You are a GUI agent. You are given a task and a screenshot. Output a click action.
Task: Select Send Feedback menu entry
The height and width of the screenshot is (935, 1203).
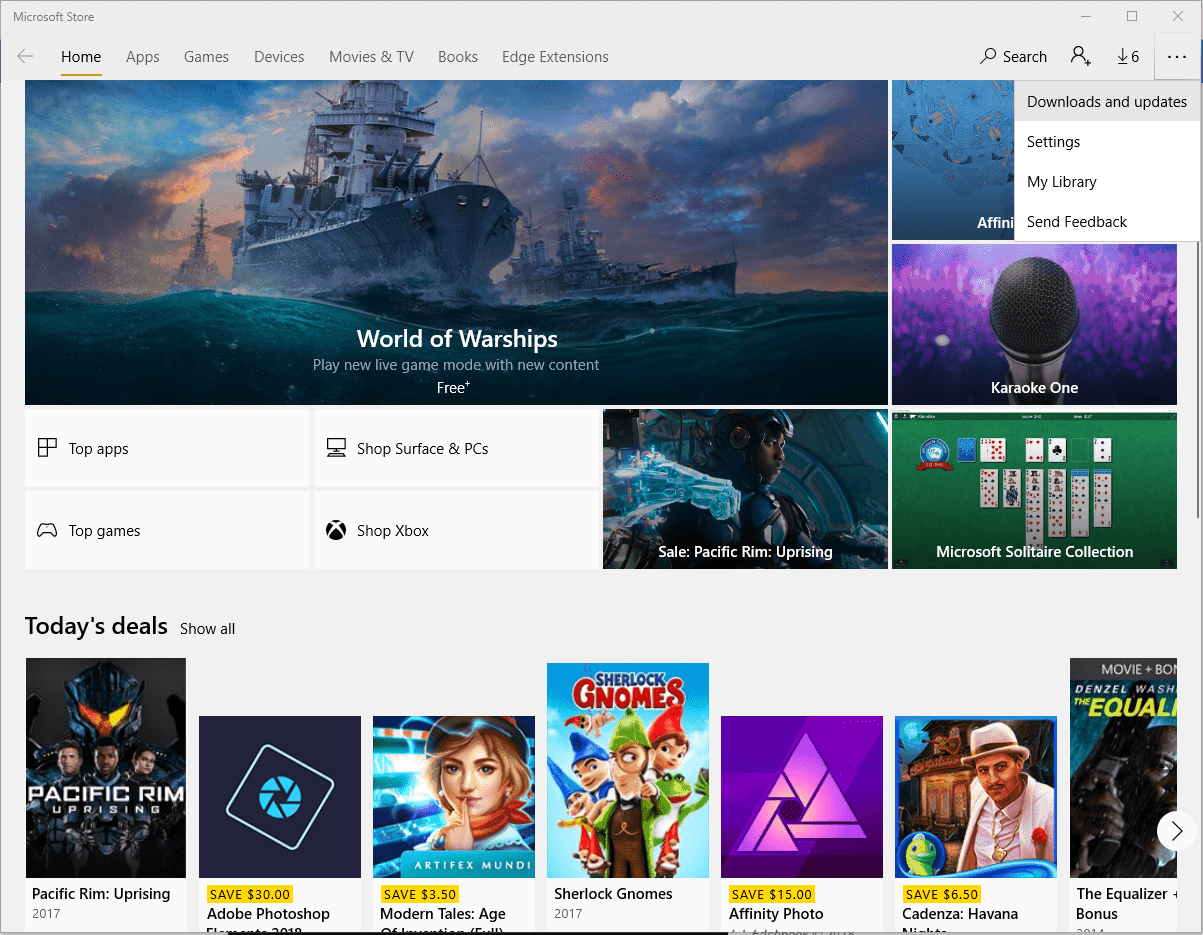point(1107,222)
